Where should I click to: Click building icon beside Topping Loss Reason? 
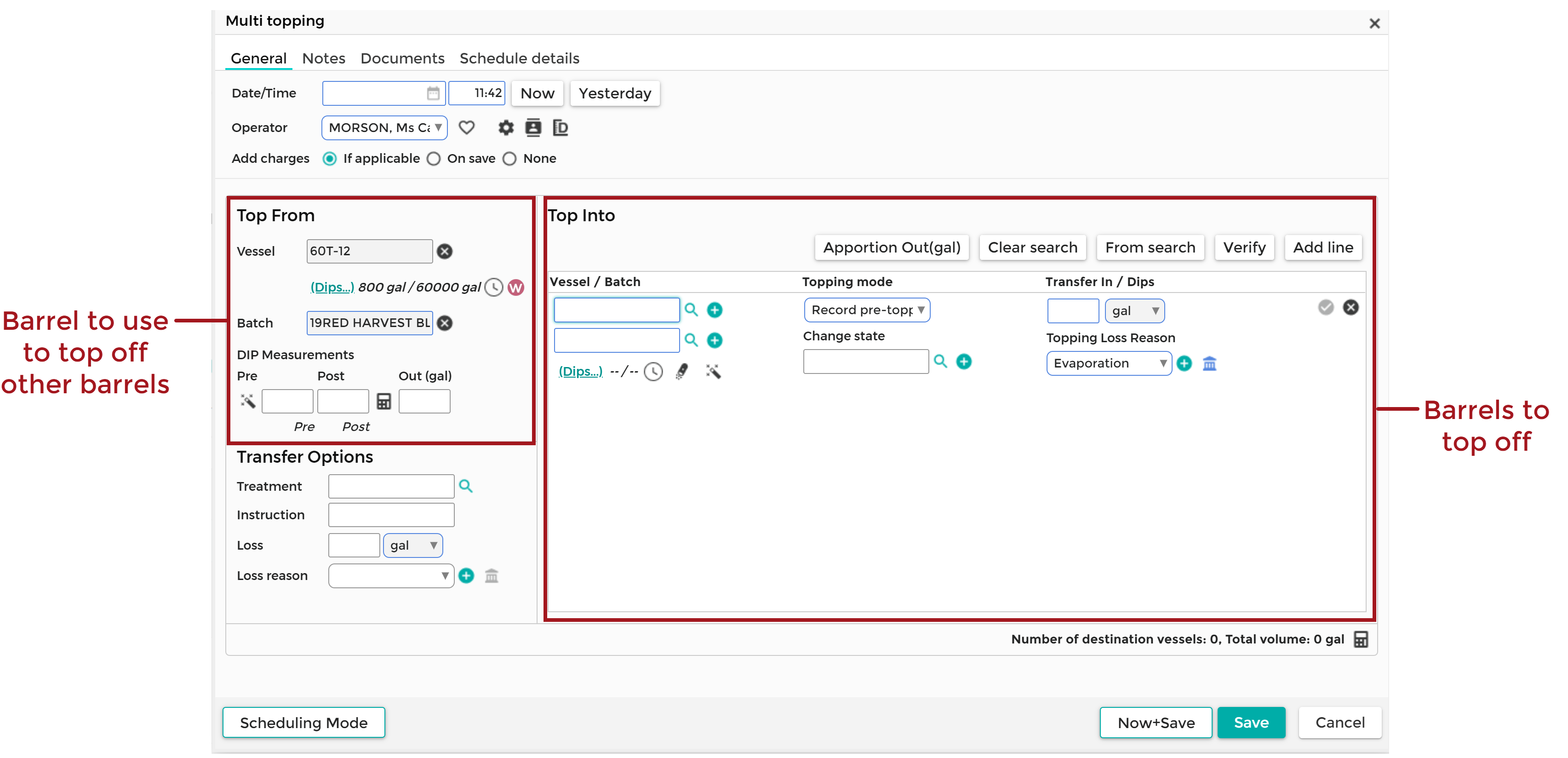tap(1209, 363)
